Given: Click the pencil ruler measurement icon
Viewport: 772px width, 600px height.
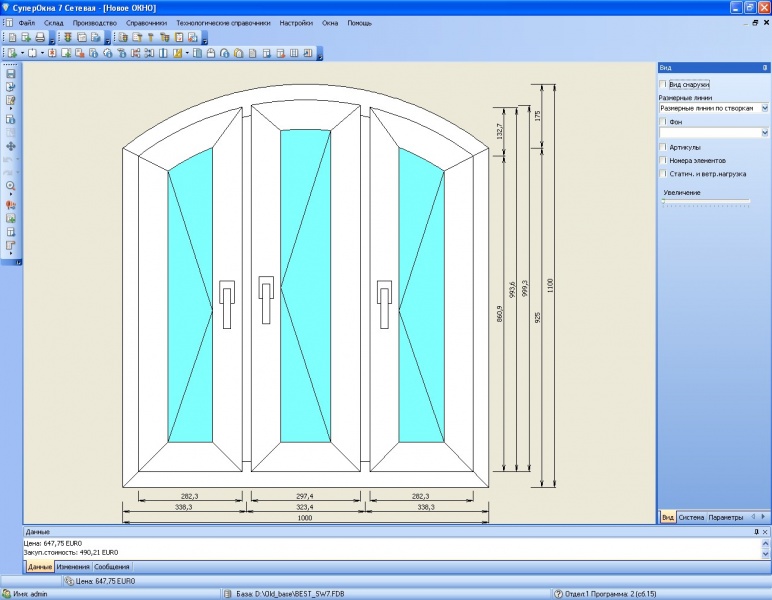Looking at the screenshot, I should coord(177,53).
